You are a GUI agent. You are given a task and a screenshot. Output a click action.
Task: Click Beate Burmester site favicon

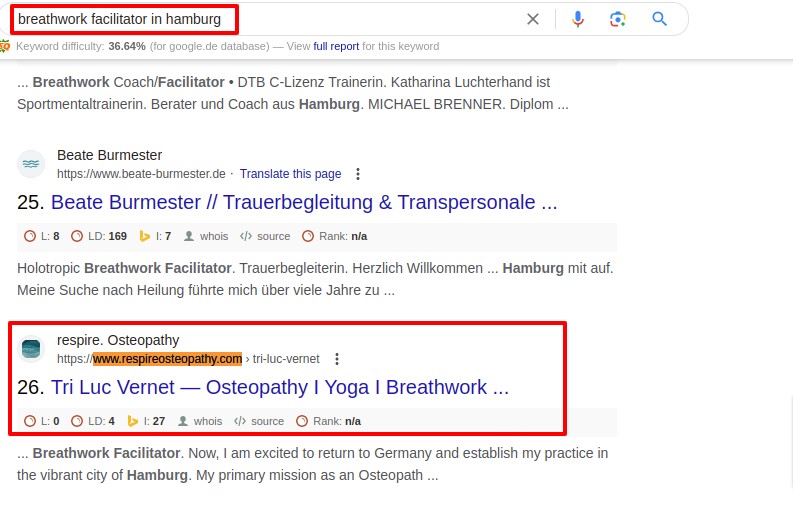click(x=31, y=164)
